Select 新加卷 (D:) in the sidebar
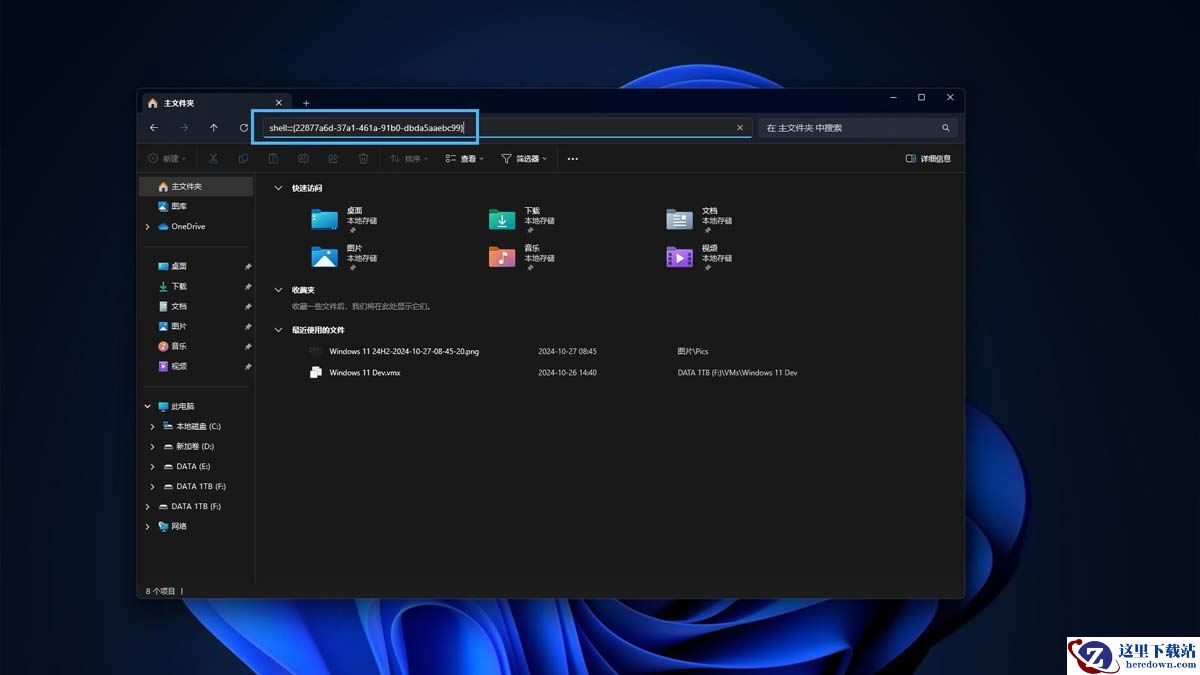 pyautogui.click(x=188, y=446)
